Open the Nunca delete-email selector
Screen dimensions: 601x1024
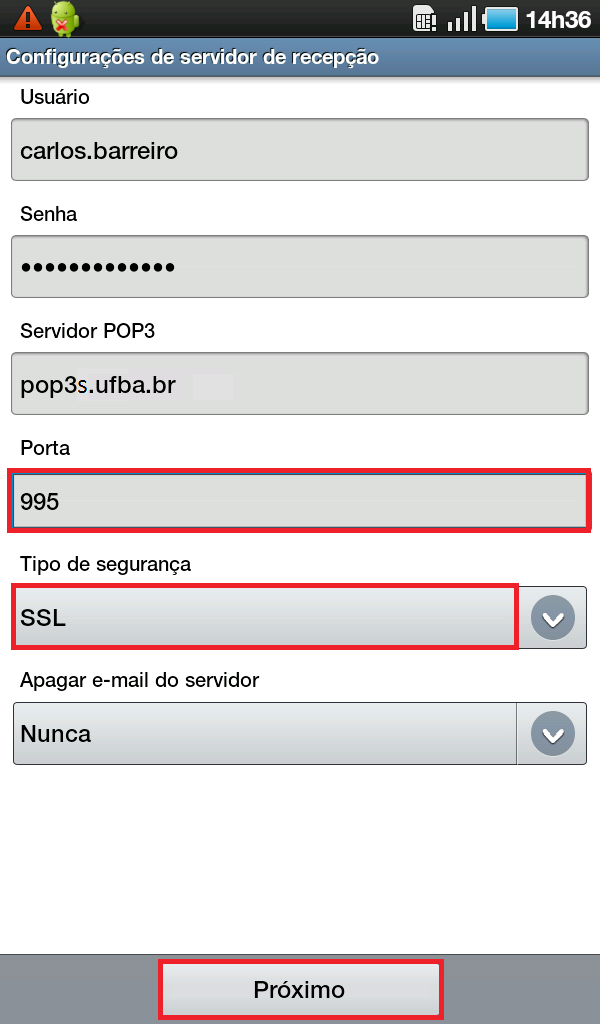point(266,734)
